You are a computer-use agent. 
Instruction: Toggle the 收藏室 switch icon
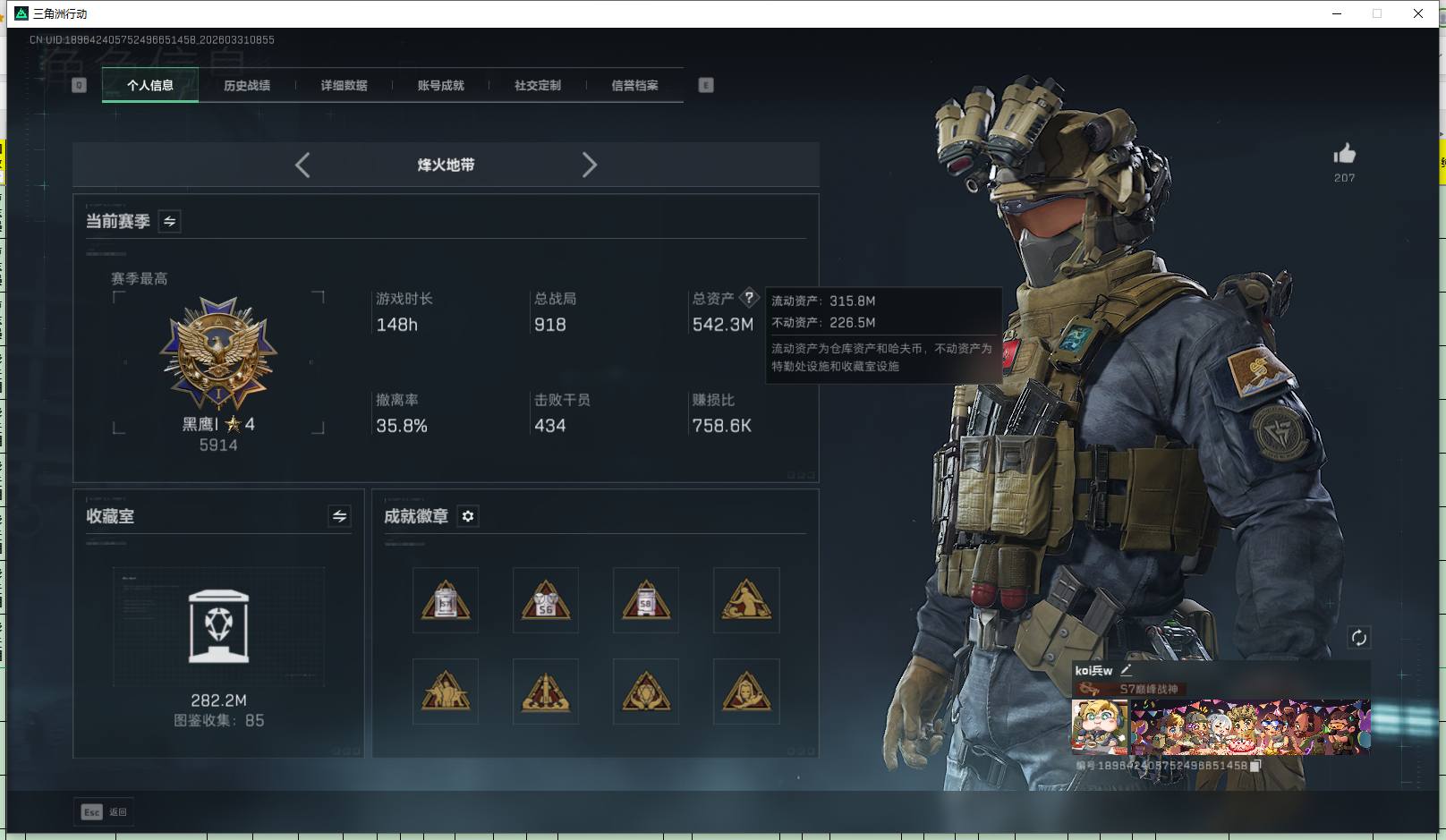pyautogui.click(x=339, y=516)
